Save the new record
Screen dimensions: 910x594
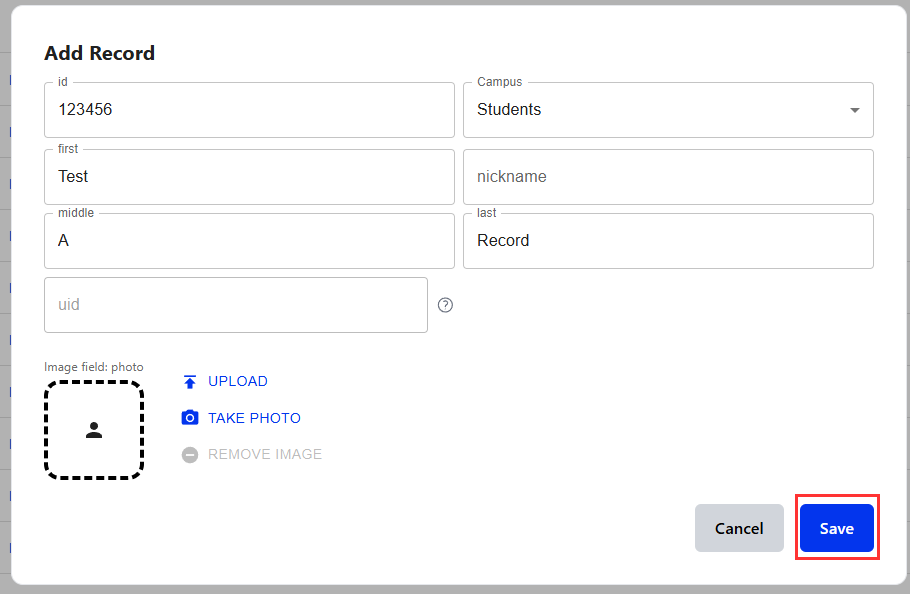coord(837,528)
